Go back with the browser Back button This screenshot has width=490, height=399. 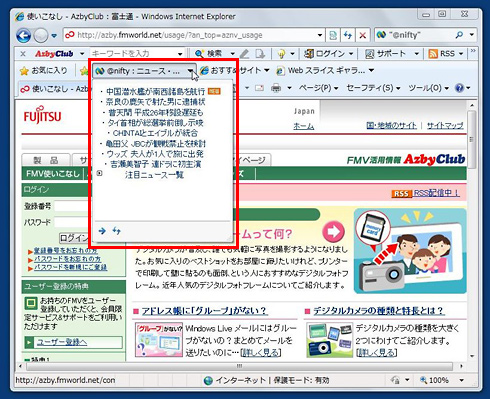(x=23, y=35)
